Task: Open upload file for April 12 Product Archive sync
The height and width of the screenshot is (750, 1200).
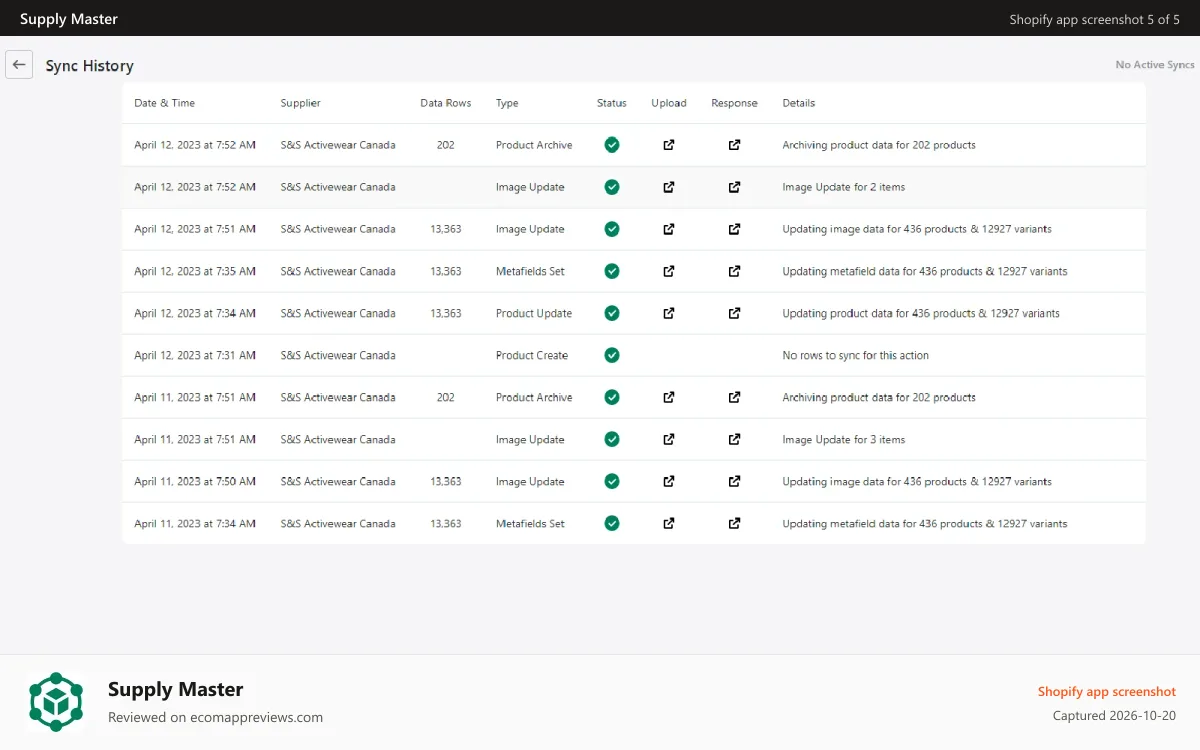Action: pos(669,145)
